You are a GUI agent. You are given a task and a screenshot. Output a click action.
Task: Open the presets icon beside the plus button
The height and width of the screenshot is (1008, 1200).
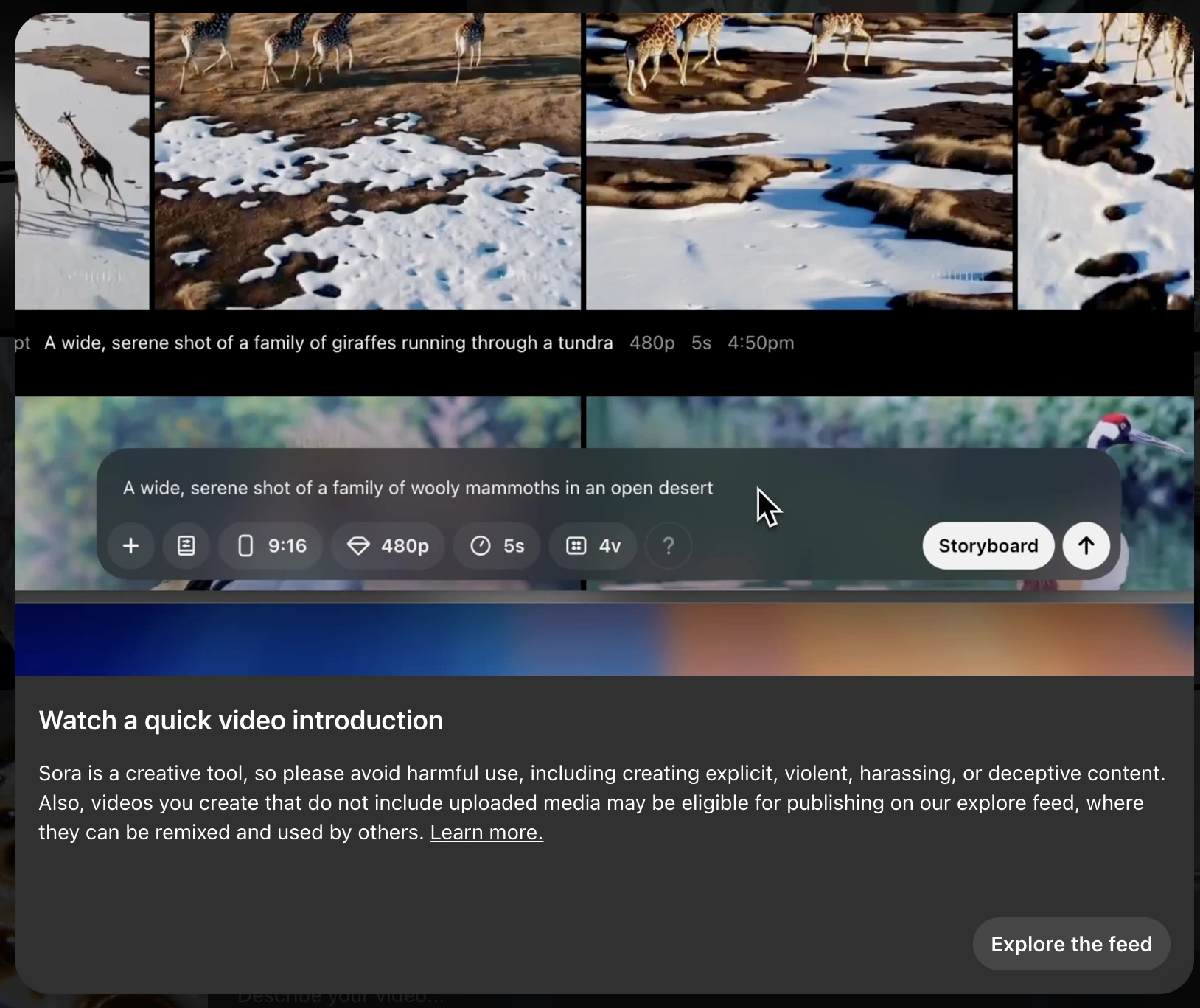[x=186, y=546]
